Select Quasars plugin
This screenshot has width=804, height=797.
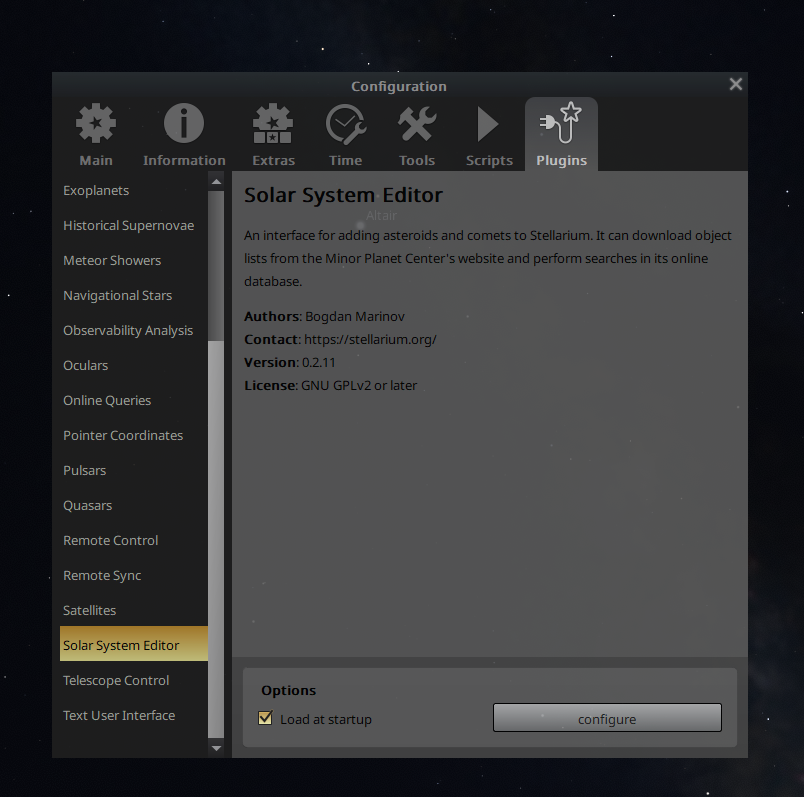coord(134,505)
